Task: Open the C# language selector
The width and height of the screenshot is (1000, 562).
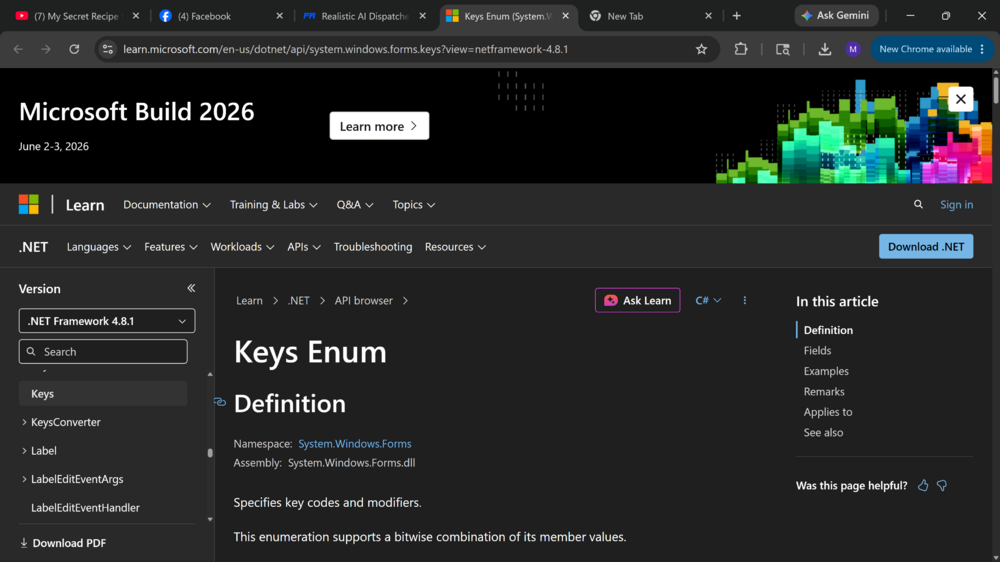Action: 708,300
